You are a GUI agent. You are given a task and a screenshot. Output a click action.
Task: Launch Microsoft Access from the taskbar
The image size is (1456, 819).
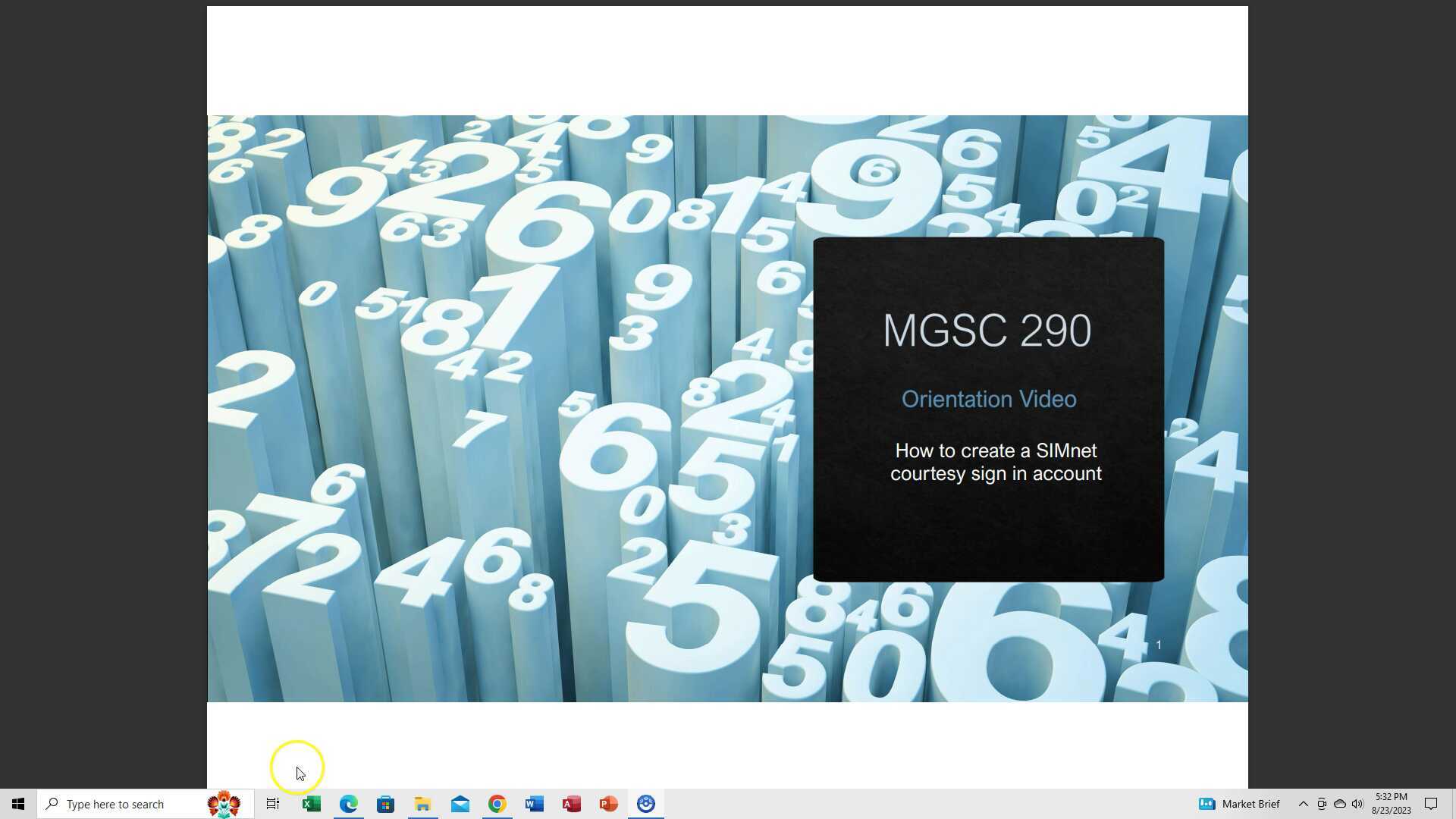pos(571,804)
